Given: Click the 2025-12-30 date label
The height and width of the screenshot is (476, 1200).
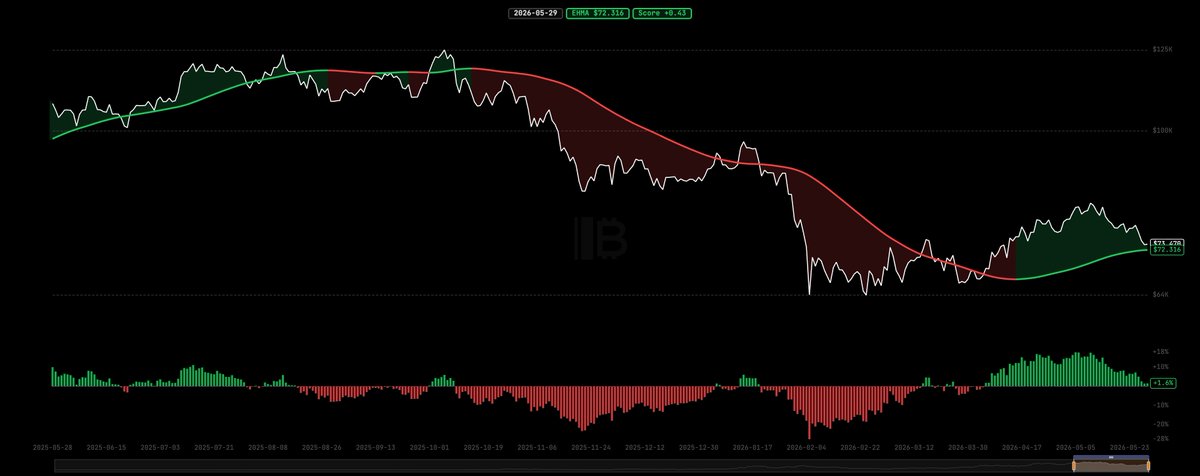Looking at the screenshot, I should (701, 447).
